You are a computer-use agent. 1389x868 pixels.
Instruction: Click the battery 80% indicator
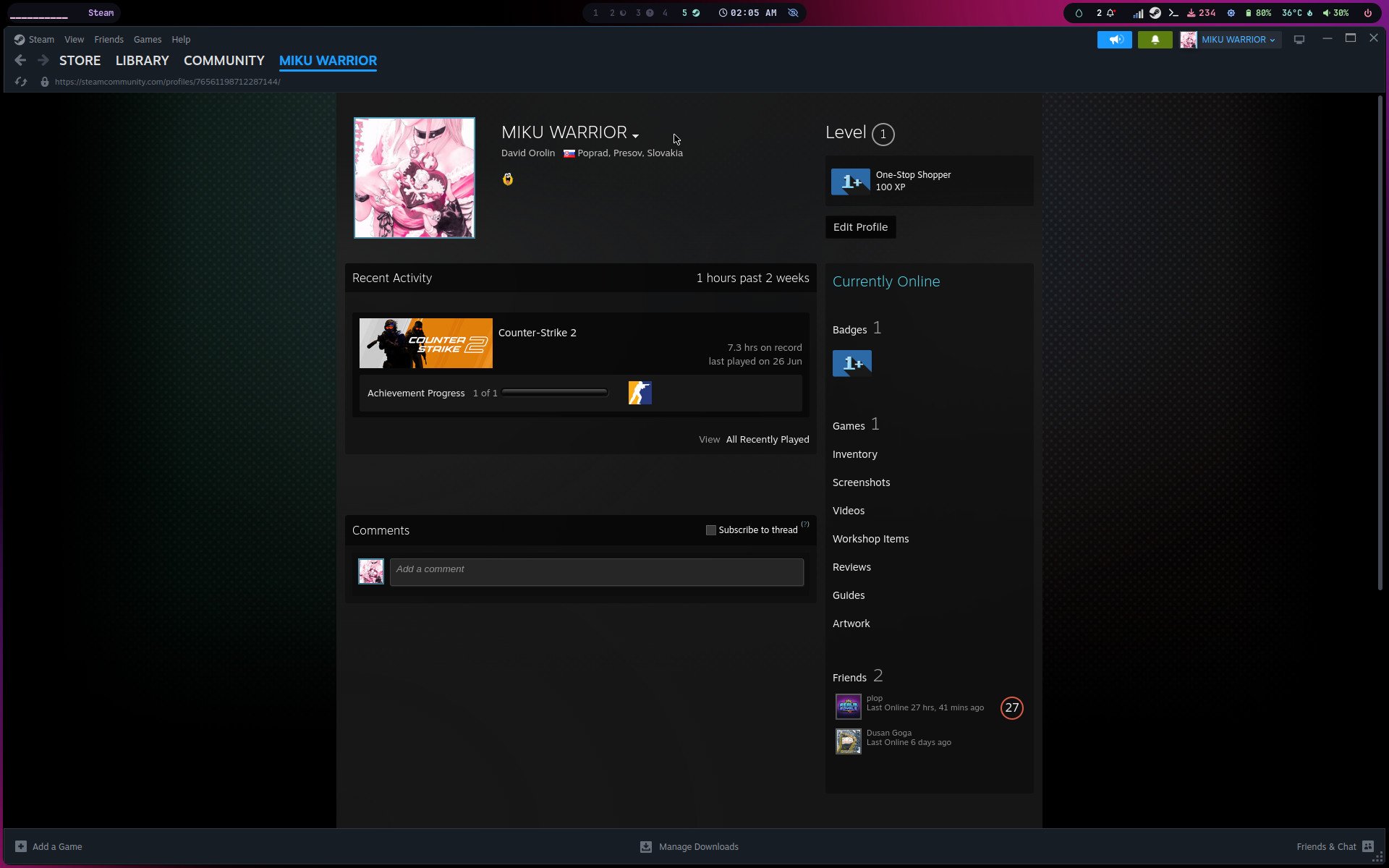coord(1258,13)
